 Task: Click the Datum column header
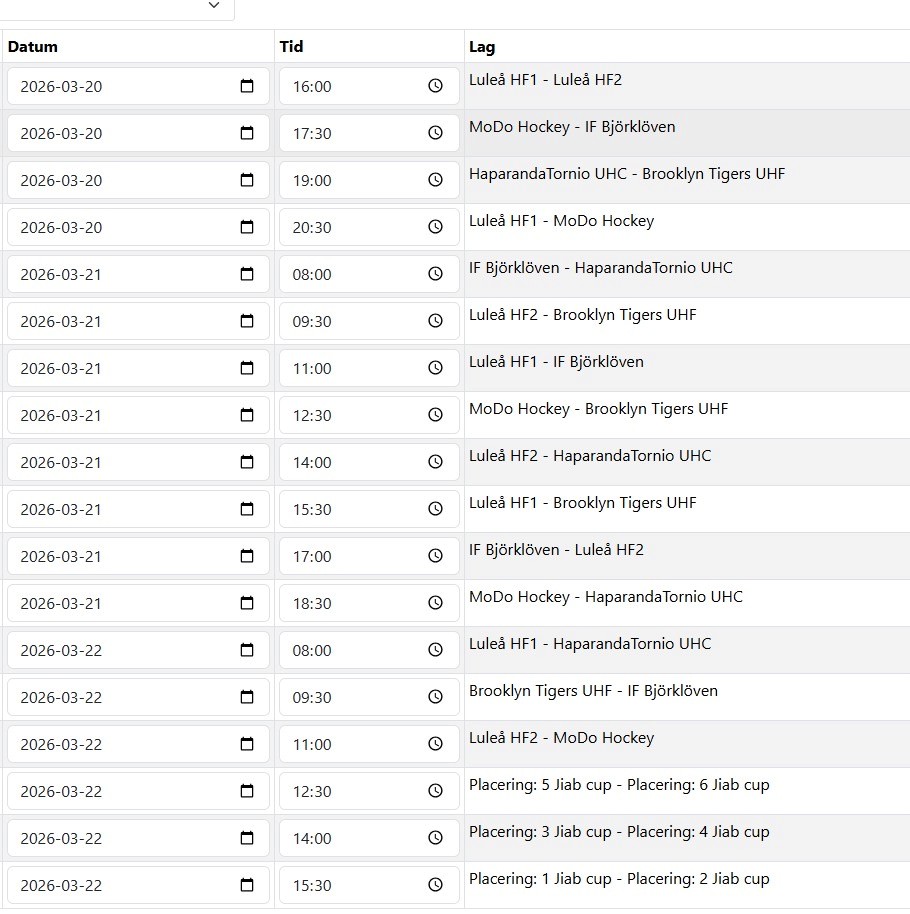[x=33, y=47]
